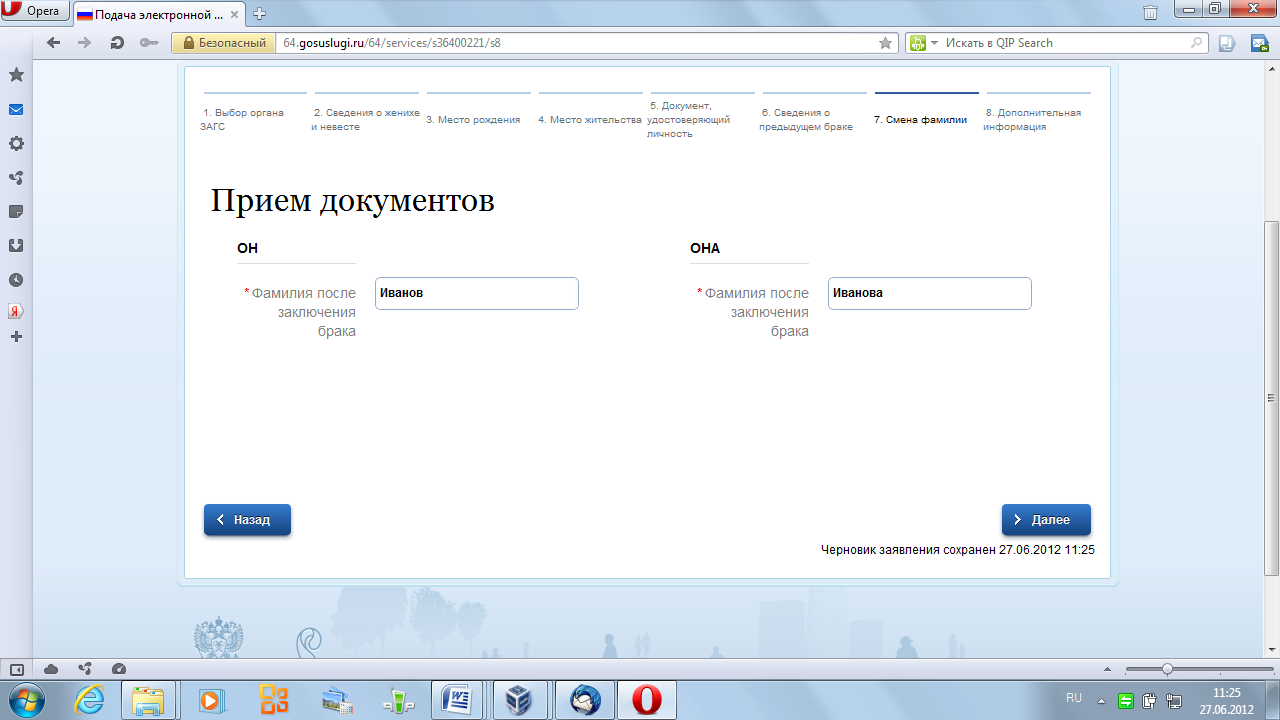This screenshot has height=720, width=1280.
Task: Launch Internet Explorer from taskbar
Action: [90, 700]
